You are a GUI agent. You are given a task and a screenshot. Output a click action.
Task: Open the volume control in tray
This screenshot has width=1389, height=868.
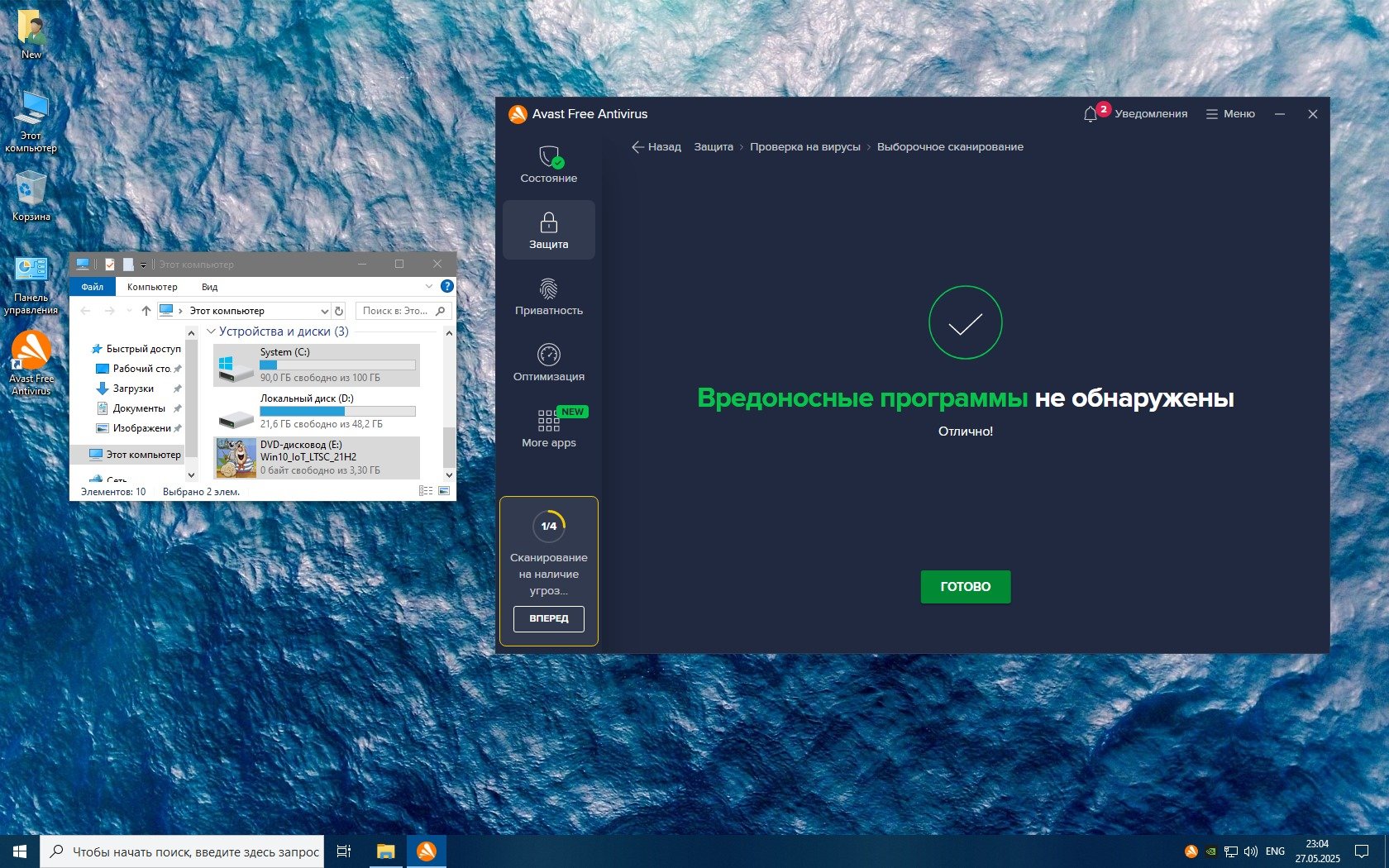1251,851
